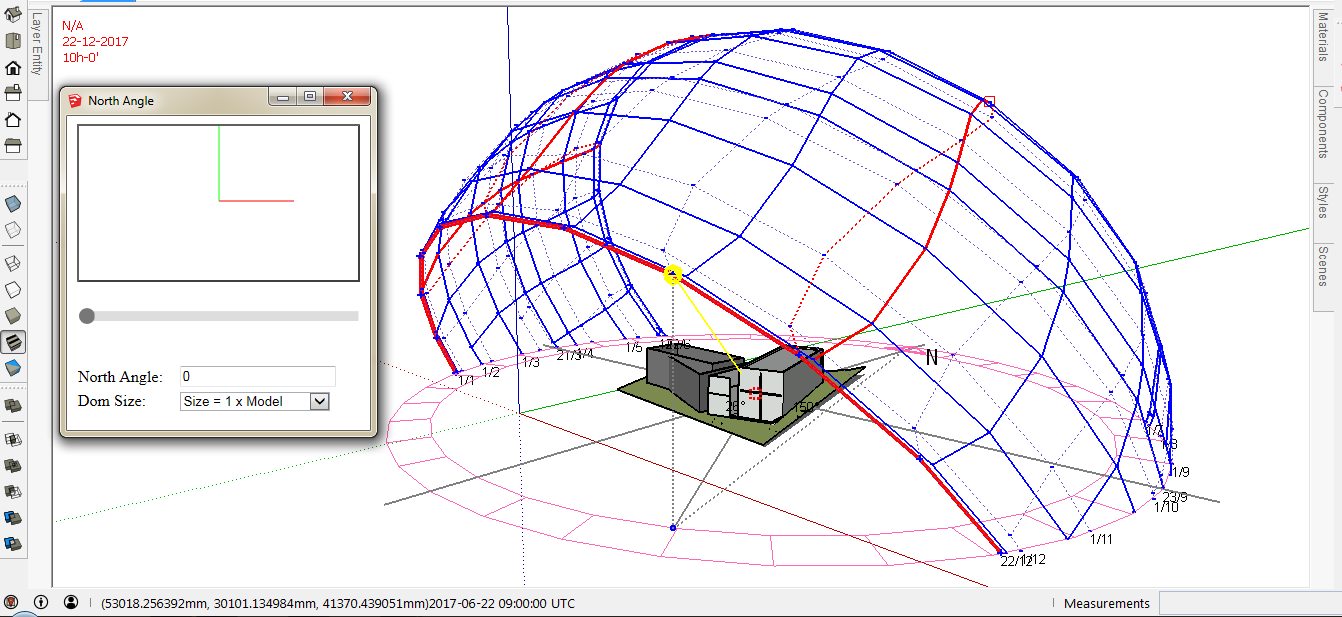Screen dimensions: 1342x617
Task: Expand the Components tray tab
Action: tap(1323, 123)
